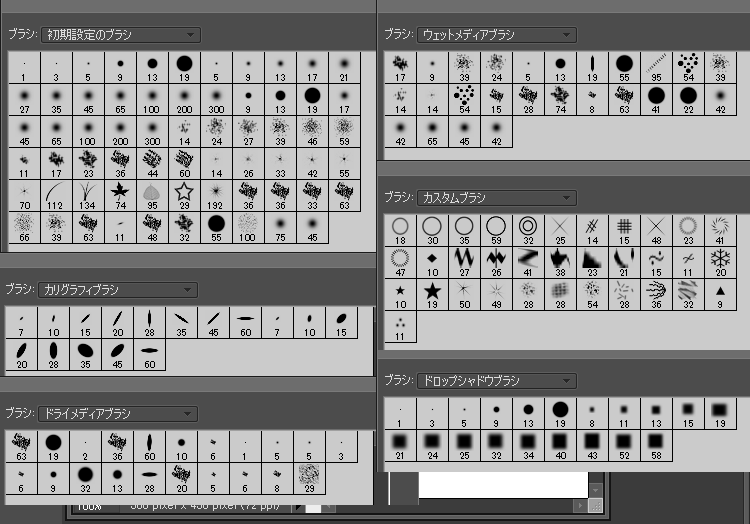Select the square shadow brush 21 in drop shadow

pyautogui.click(x=400, y=446)
